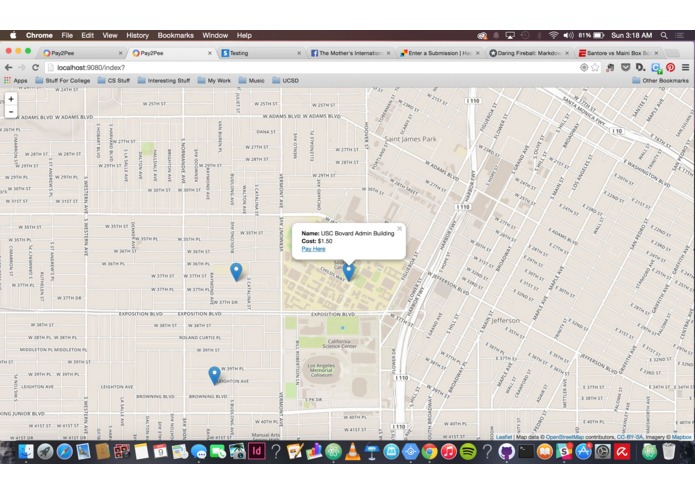695x494 pixels.
Task: Click the browser forward arrow
Action: [x=22, y=67]
